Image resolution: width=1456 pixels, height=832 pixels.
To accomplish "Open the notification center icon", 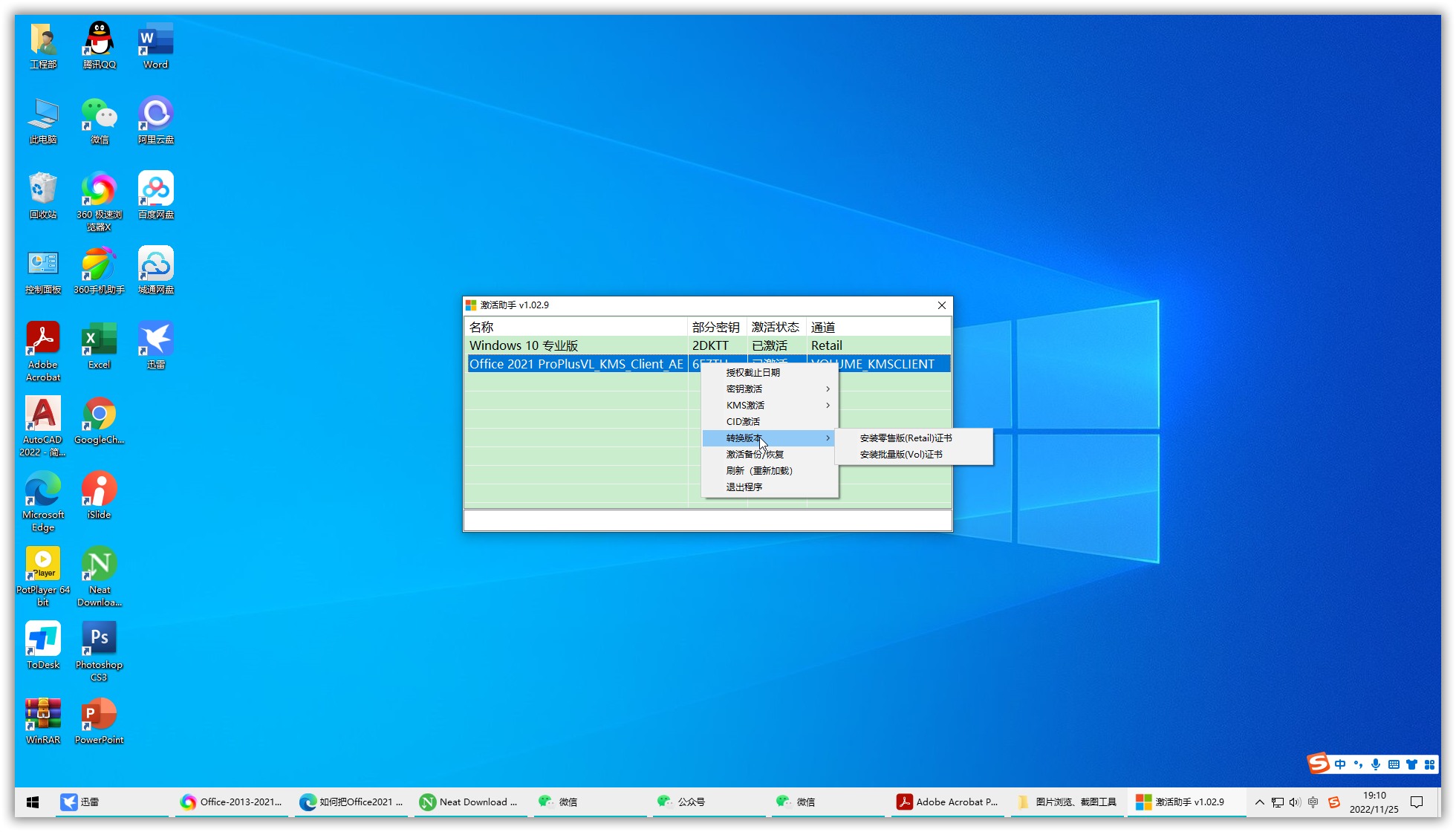I will click(x=1417, y=802).
